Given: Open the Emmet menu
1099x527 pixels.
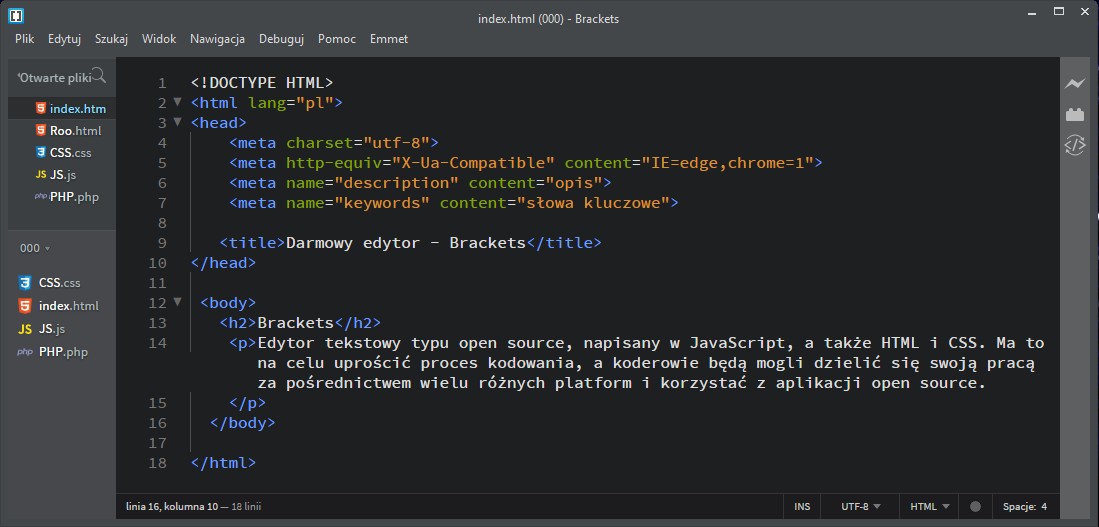Looking at the screenshot, I should pyautogui.click(x=389, y=39).
